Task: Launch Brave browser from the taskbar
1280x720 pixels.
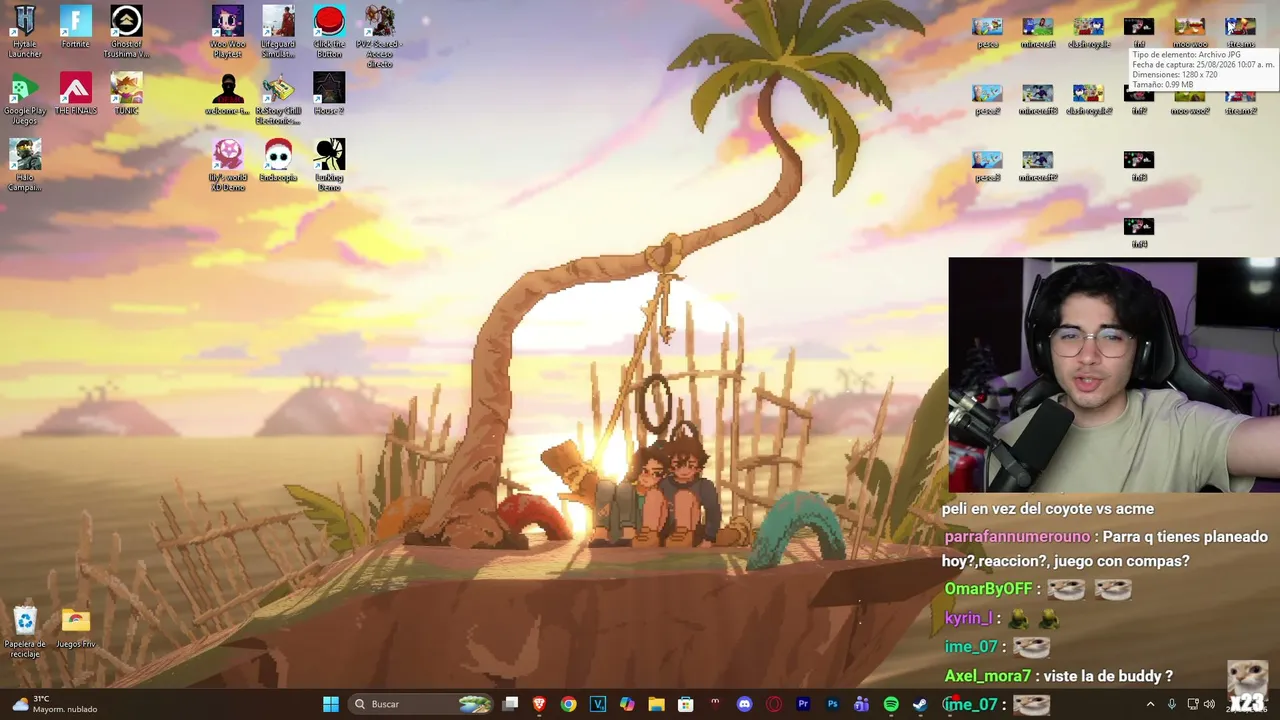Action: 539,704
